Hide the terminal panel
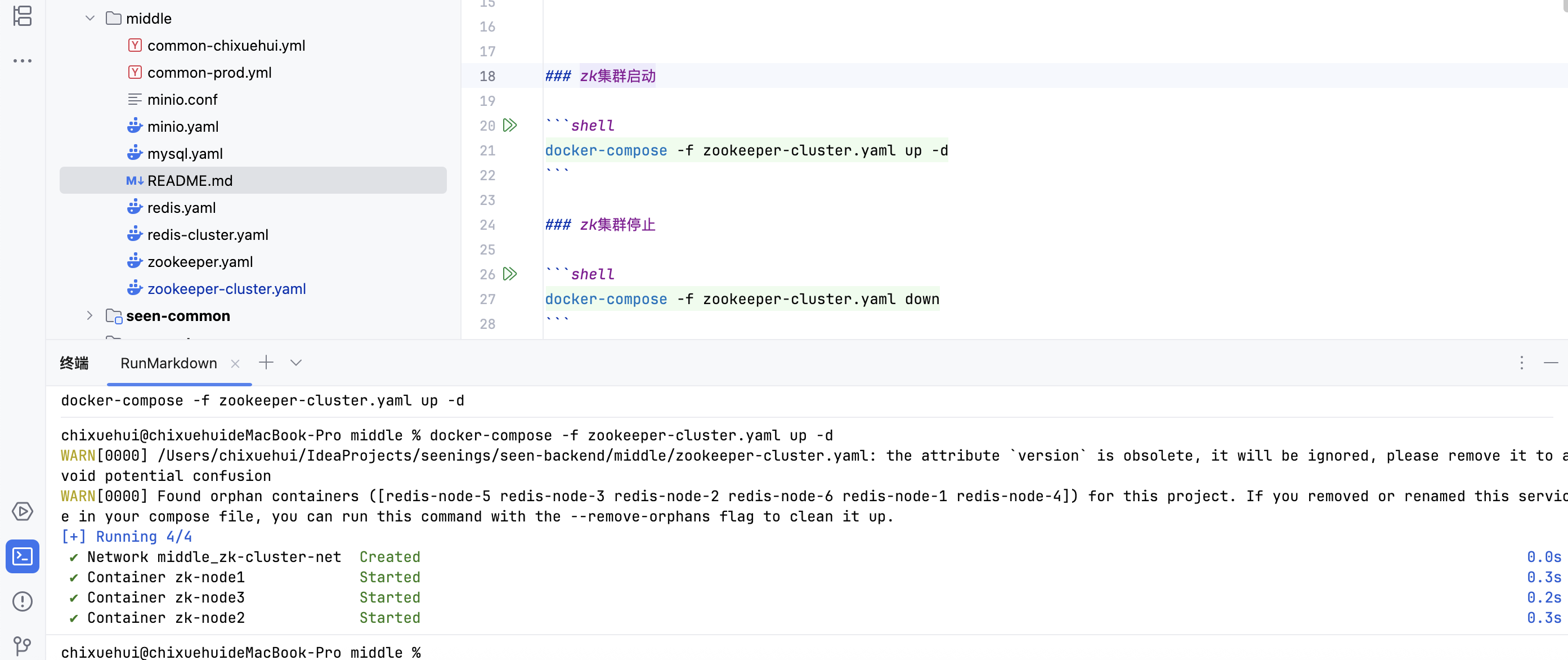The width and height of the screenshot is (1568, 660). point(1551,363)
